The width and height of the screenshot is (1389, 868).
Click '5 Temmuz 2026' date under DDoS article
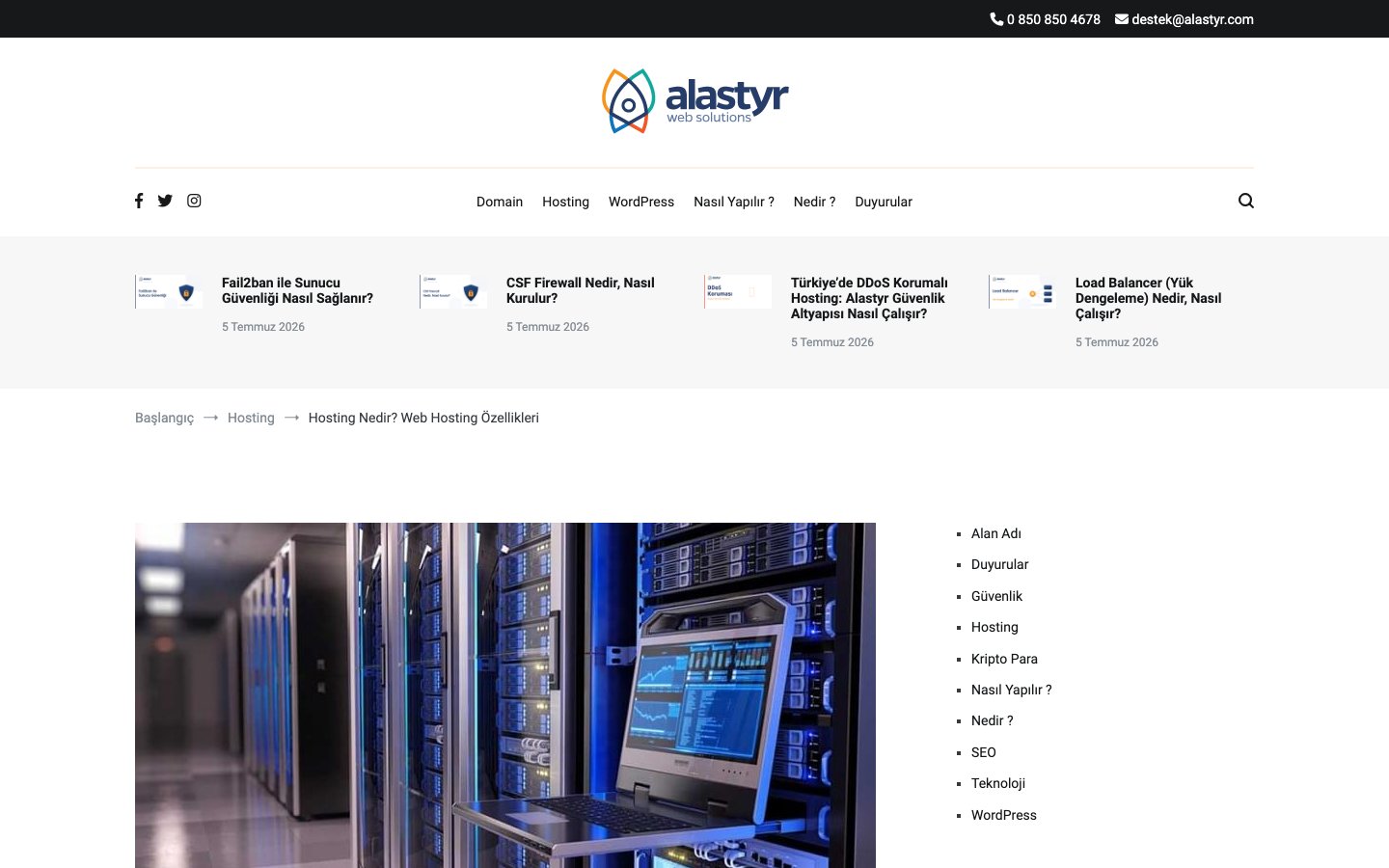click(x=832, y=342)
